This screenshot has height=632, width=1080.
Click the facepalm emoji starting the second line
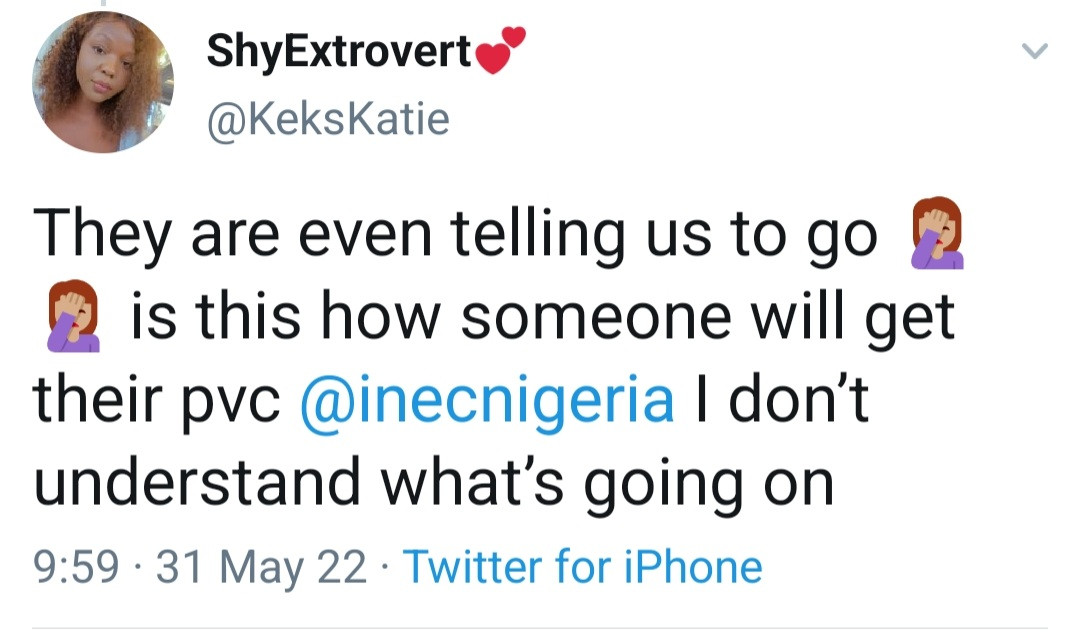73,316
